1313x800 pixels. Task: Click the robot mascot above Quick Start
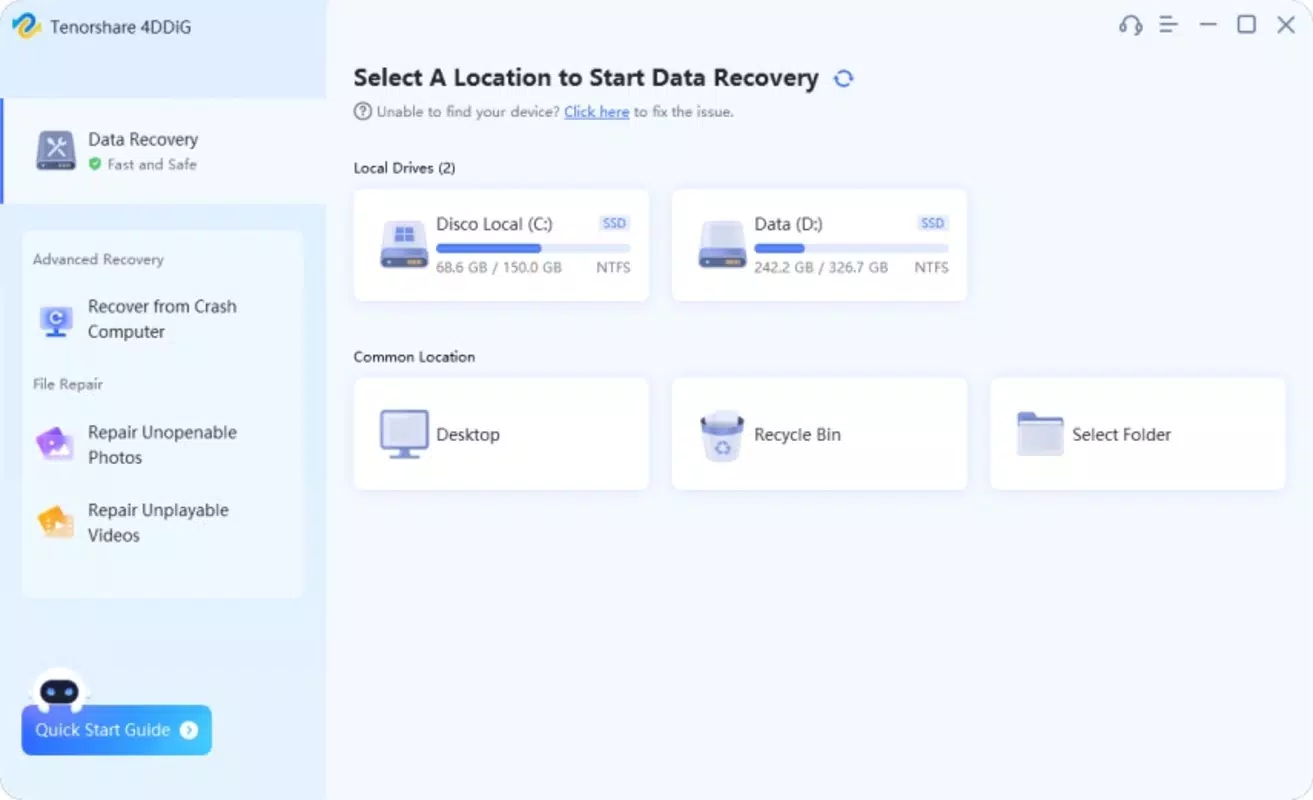click(60, 689)
